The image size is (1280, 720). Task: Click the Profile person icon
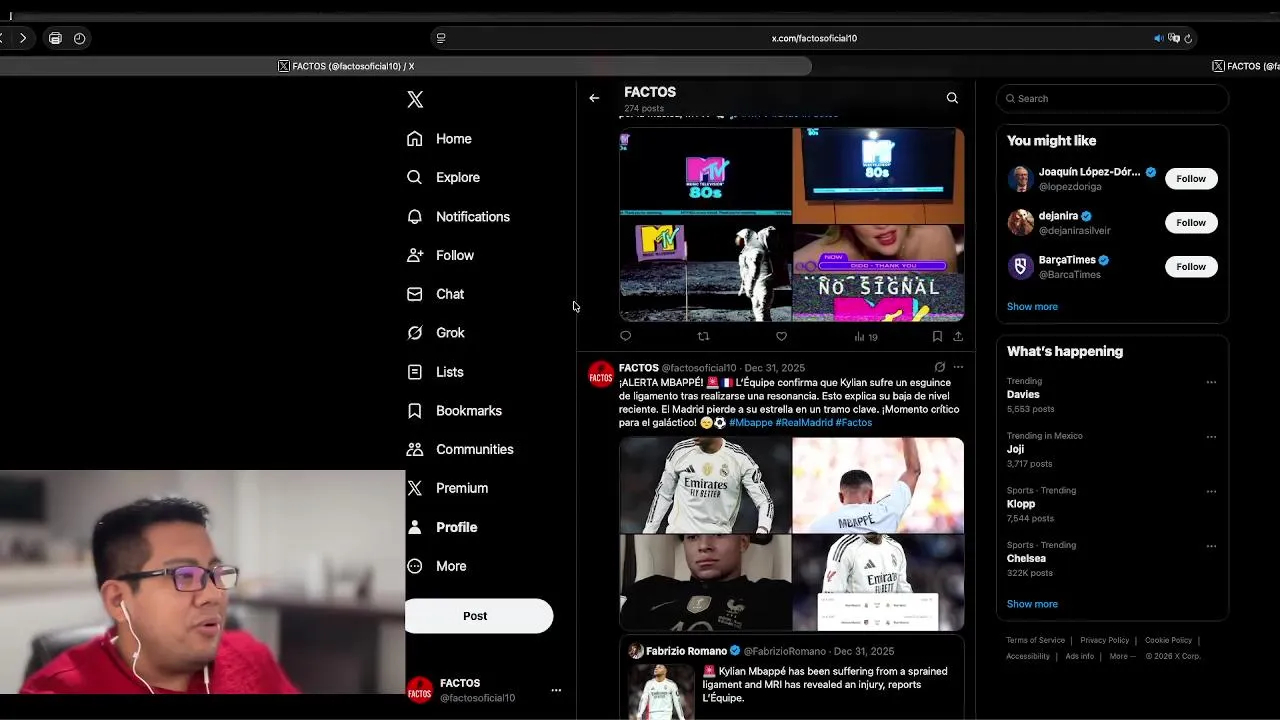[x=415, y=527]
